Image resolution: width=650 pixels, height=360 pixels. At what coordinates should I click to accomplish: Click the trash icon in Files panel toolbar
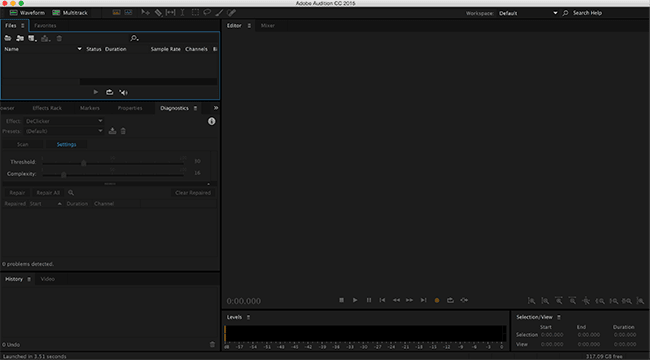[59, 38]
